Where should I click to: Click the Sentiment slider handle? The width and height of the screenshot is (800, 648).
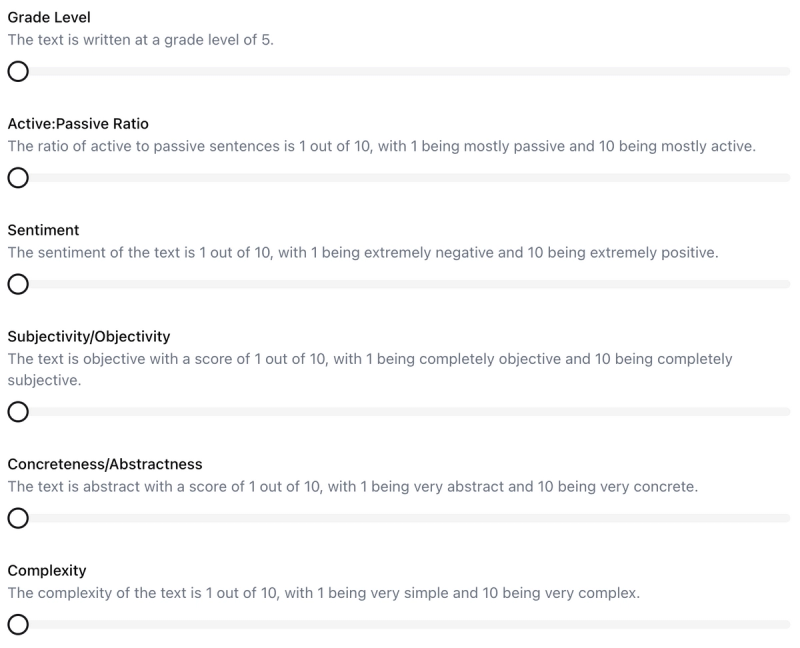[x=17, y=284]
